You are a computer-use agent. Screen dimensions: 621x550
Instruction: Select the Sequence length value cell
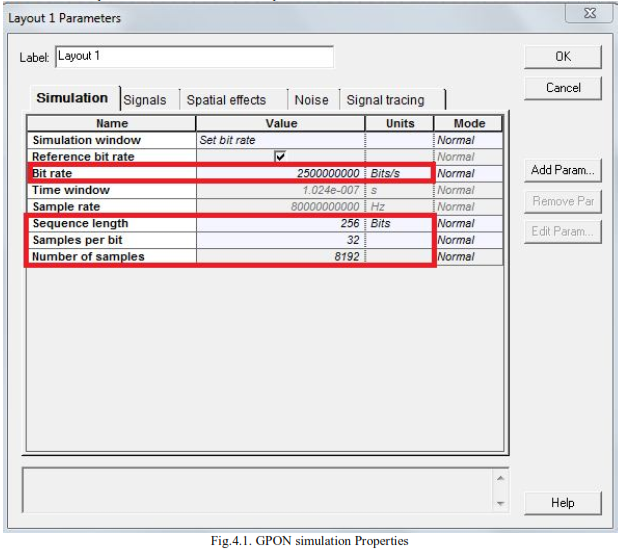280,223
